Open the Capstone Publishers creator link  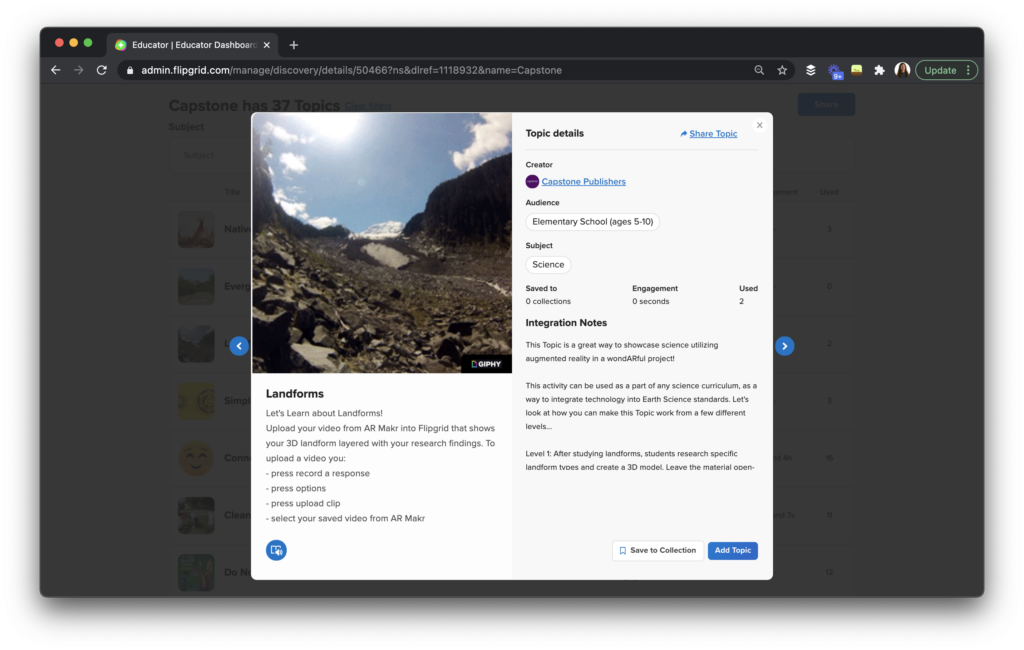click(x=585, y=182)
